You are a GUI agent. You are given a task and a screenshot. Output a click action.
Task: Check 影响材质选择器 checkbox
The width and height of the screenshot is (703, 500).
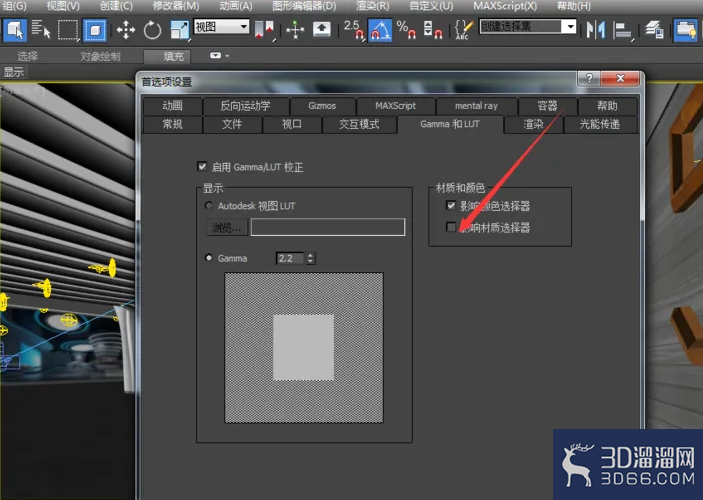[x=451, y=227]
